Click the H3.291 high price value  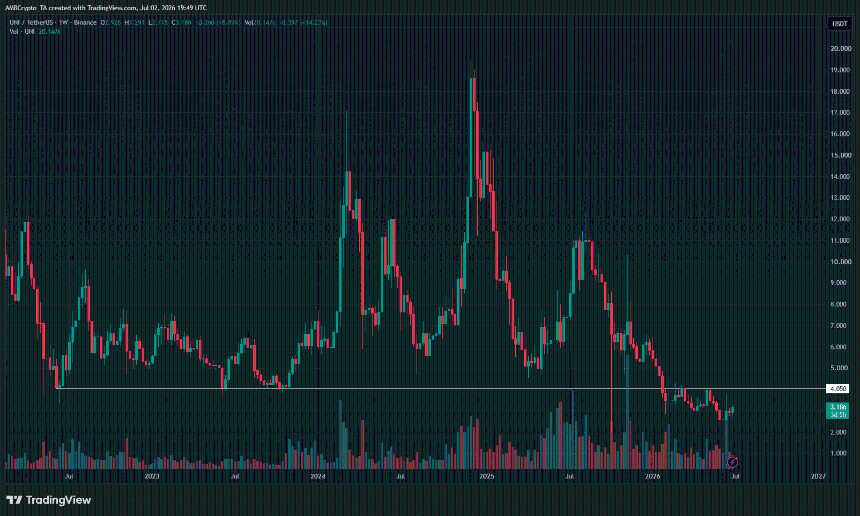pos(135,22)
